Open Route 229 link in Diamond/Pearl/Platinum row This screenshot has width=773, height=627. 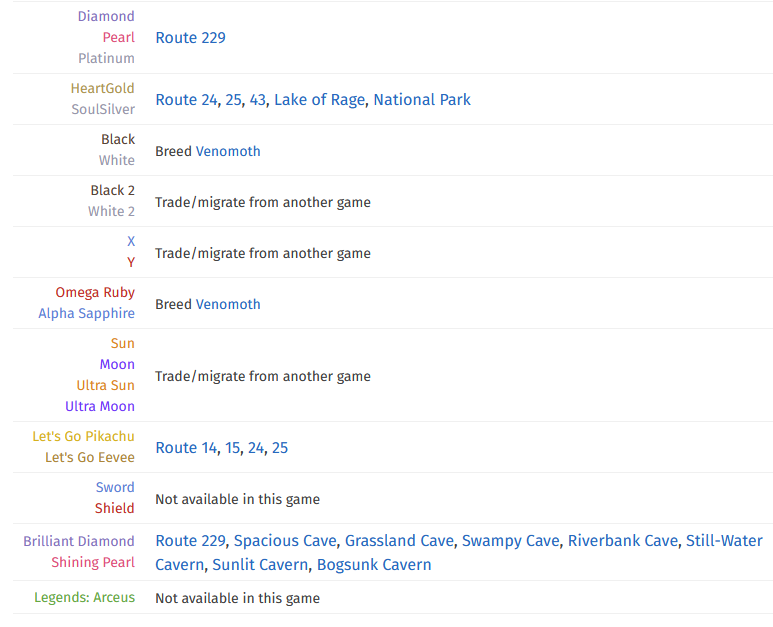(x=190, y=38)
